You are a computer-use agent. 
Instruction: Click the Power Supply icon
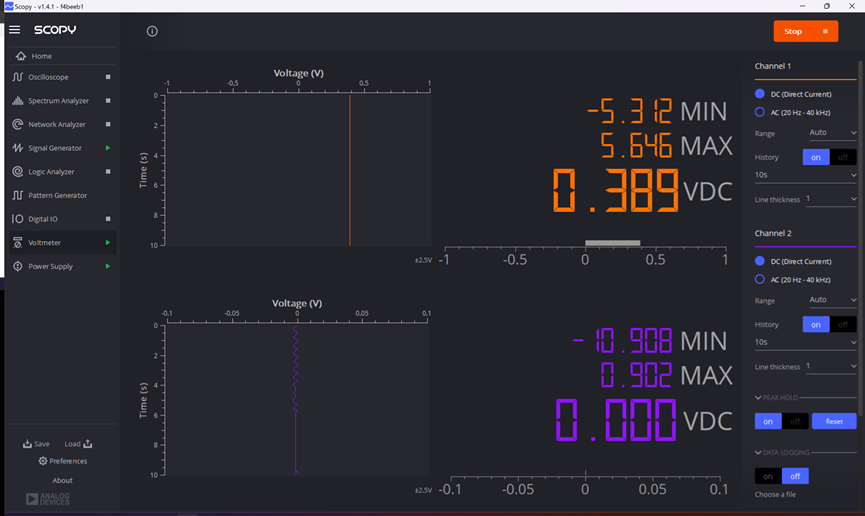pyautogui.click(x=18, y=267)
